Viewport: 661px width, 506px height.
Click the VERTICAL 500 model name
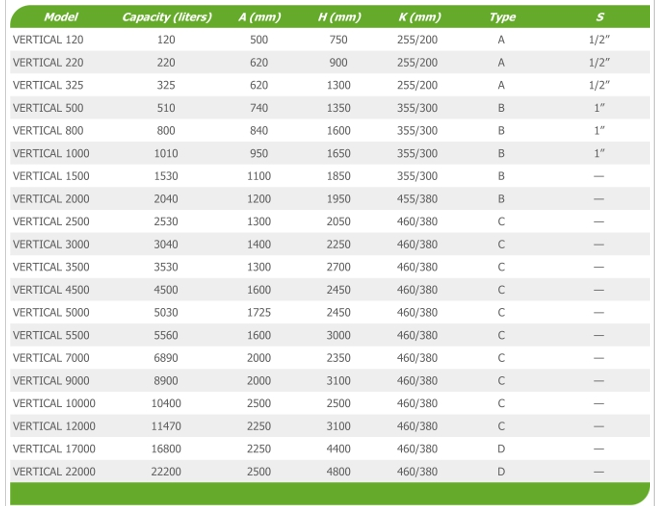pyautogui.click(x=48, y=108)
